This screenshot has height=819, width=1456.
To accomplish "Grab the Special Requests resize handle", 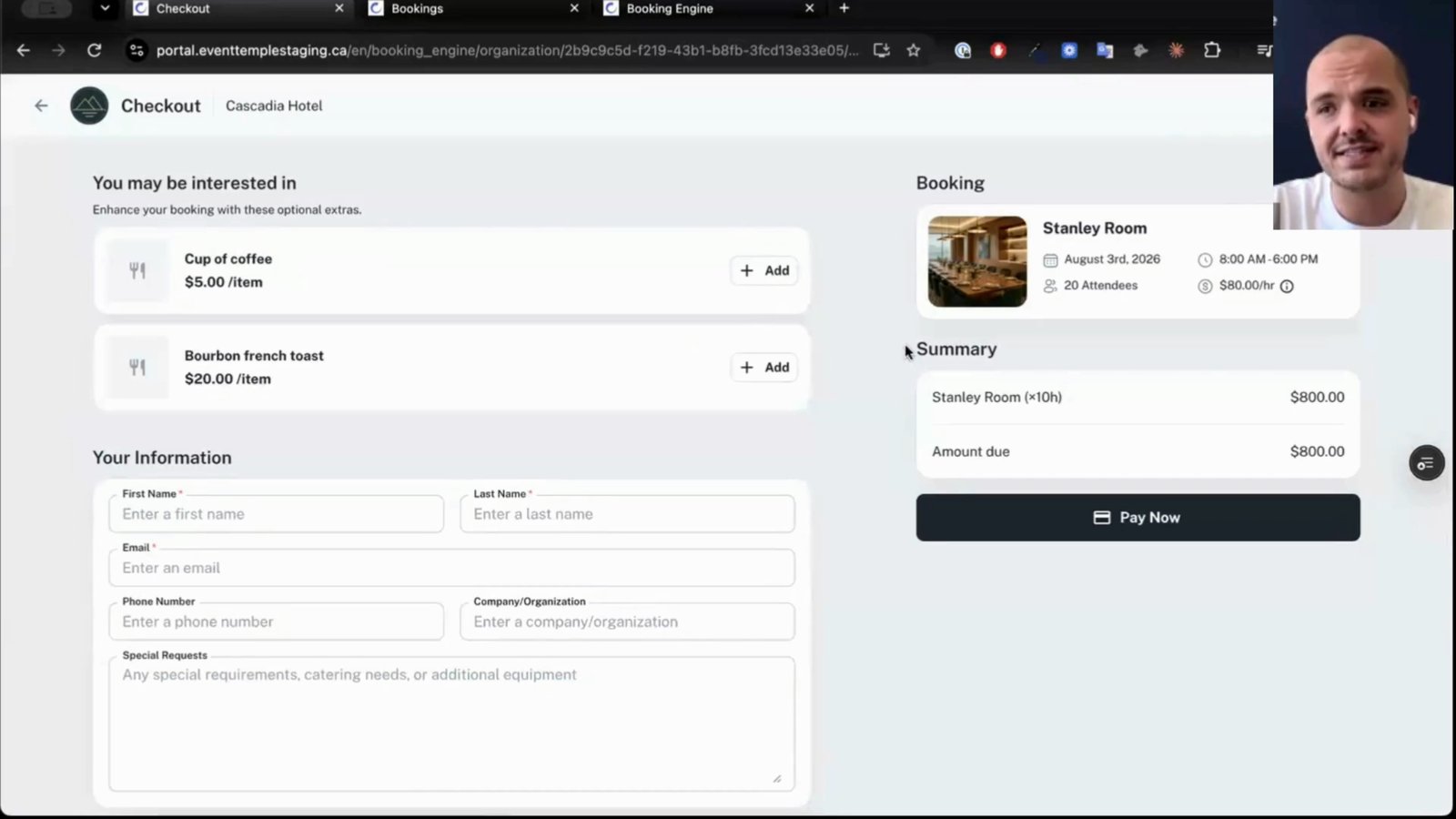I will pyautogui.click(x=777, y=778).
